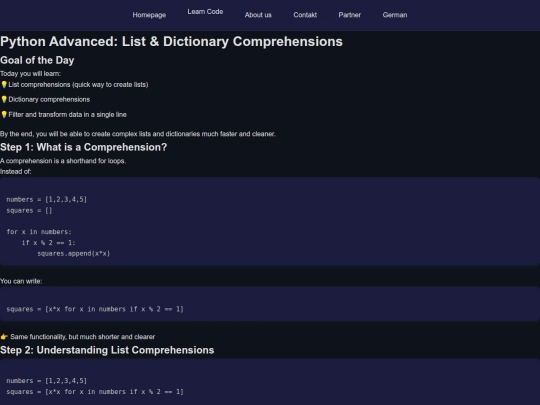
Task: Click the 'squares.append(x*x)' code line
Action: coord(74,253)
